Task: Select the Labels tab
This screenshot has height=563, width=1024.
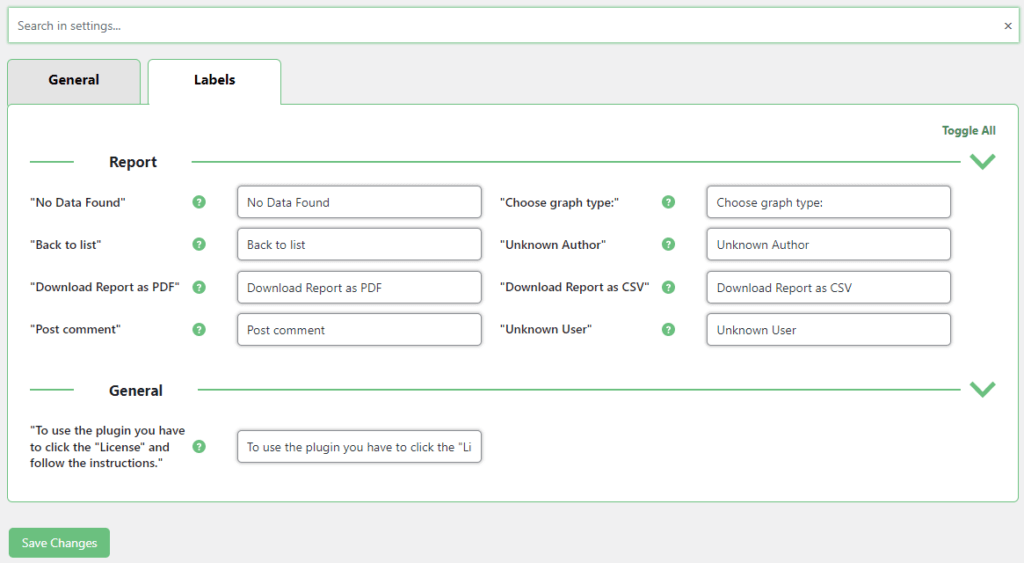Action: click(x=214, y=81)
